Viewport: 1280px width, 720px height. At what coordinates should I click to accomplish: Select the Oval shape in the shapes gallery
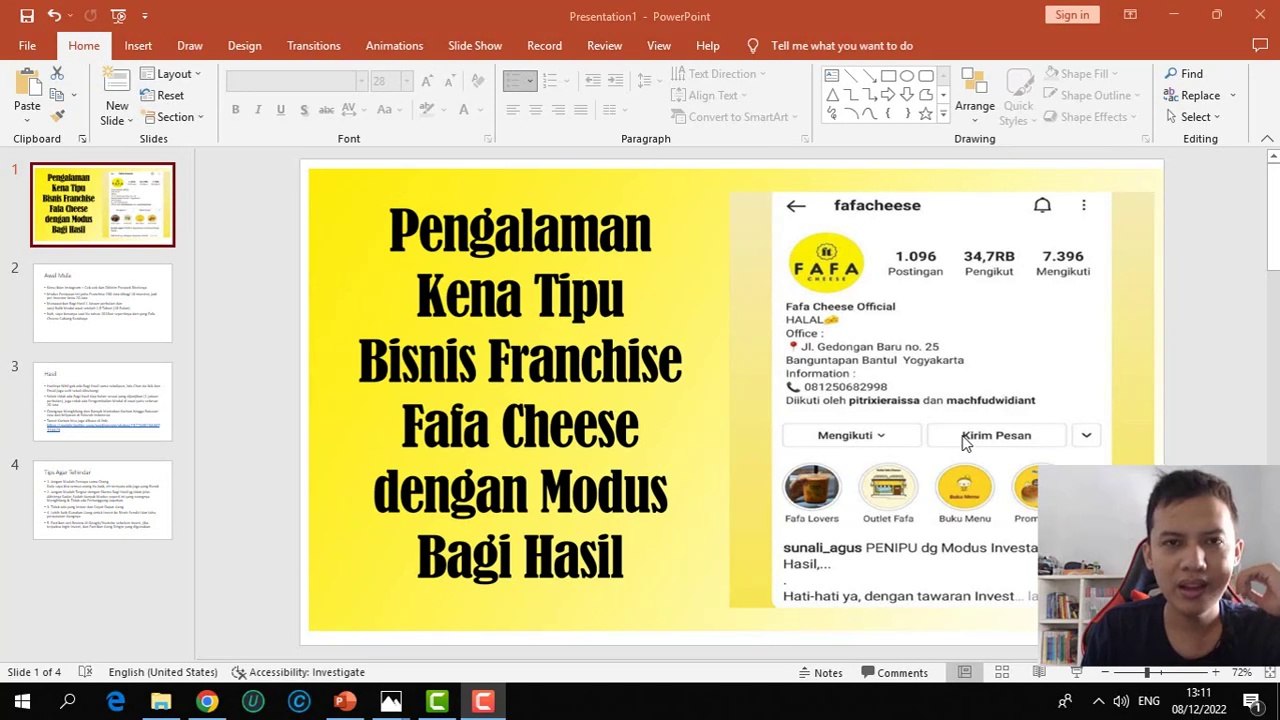click(x=906, y=76)
